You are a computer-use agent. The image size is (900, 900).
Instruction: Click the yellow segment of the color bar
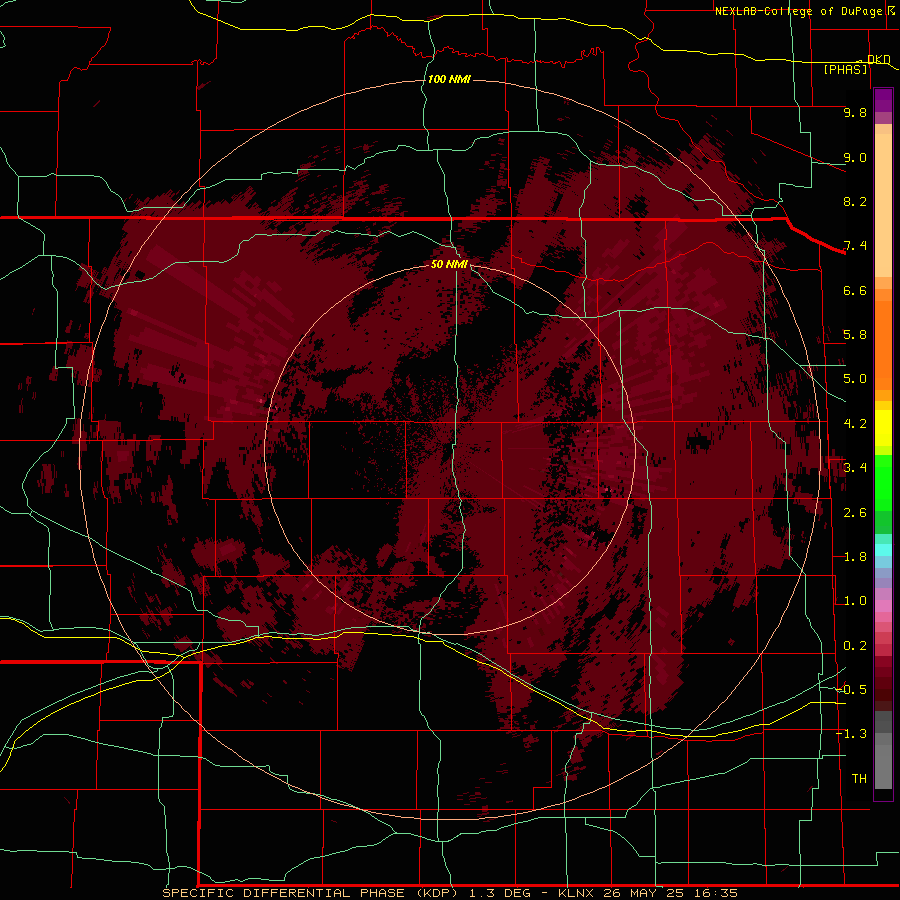(x=883, y=428)
